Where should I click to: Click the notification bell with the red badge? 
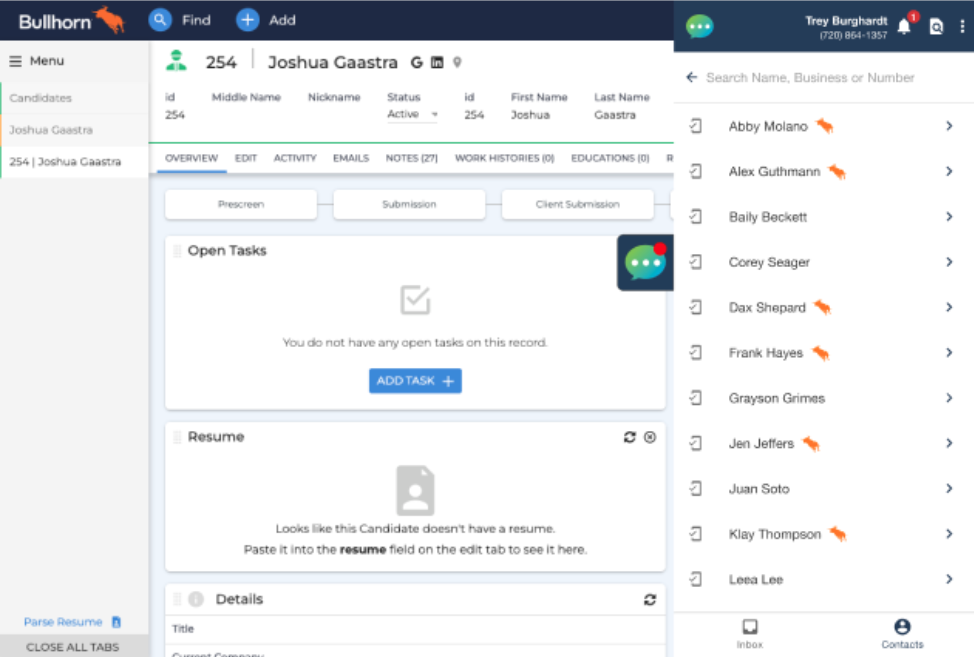coord(901,27)
